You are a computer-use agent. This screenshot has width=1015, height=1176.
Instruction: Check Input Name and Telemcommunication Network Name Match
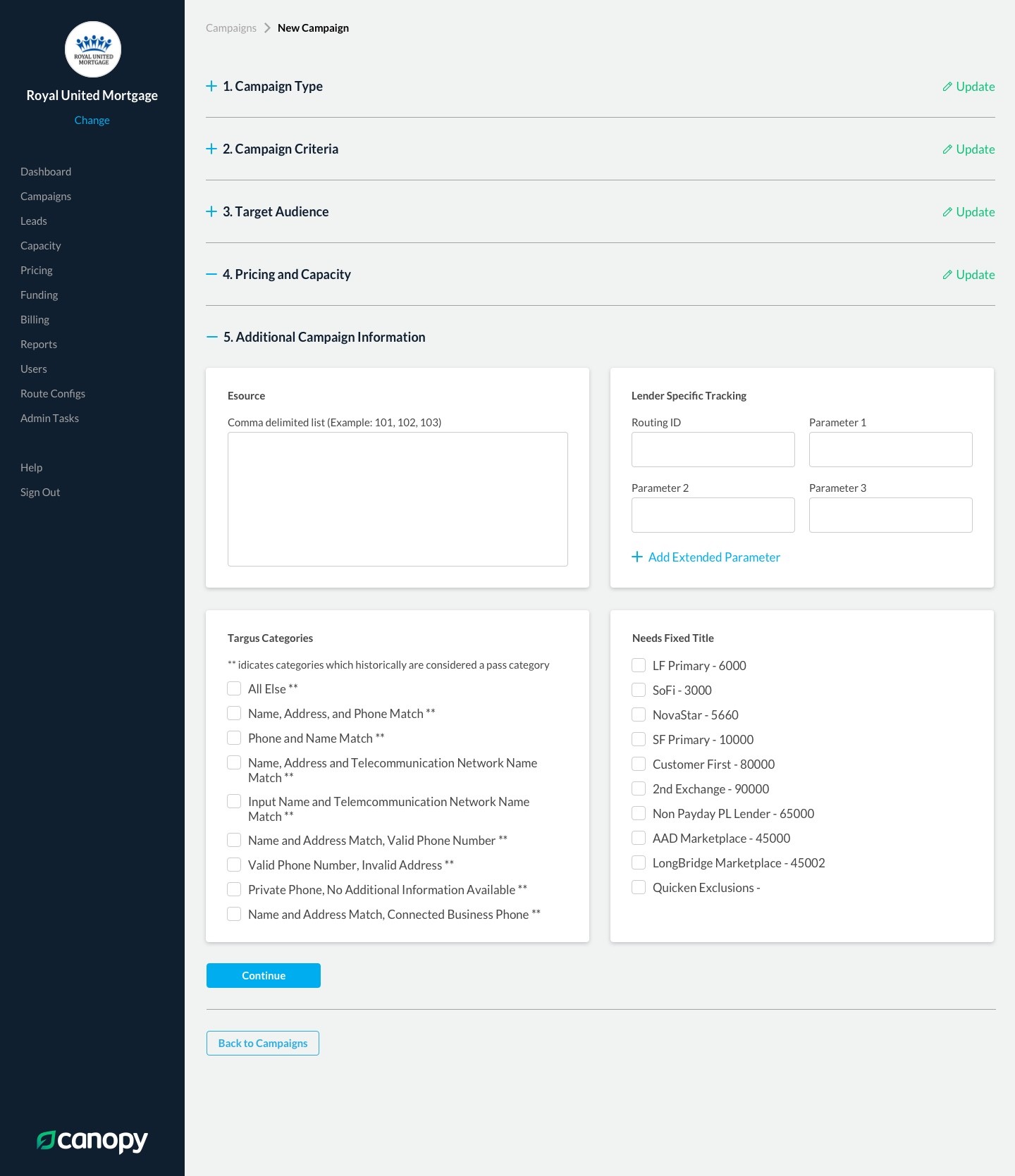pos(234,801)
